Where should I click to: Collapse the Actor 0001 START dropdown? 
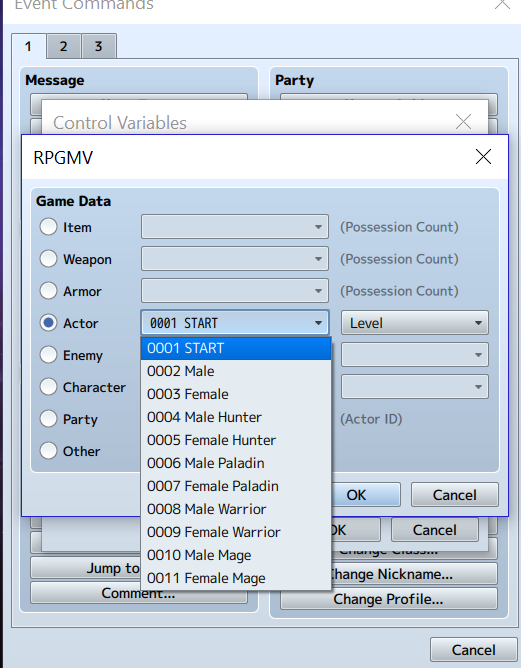click(x=235, y=322)
